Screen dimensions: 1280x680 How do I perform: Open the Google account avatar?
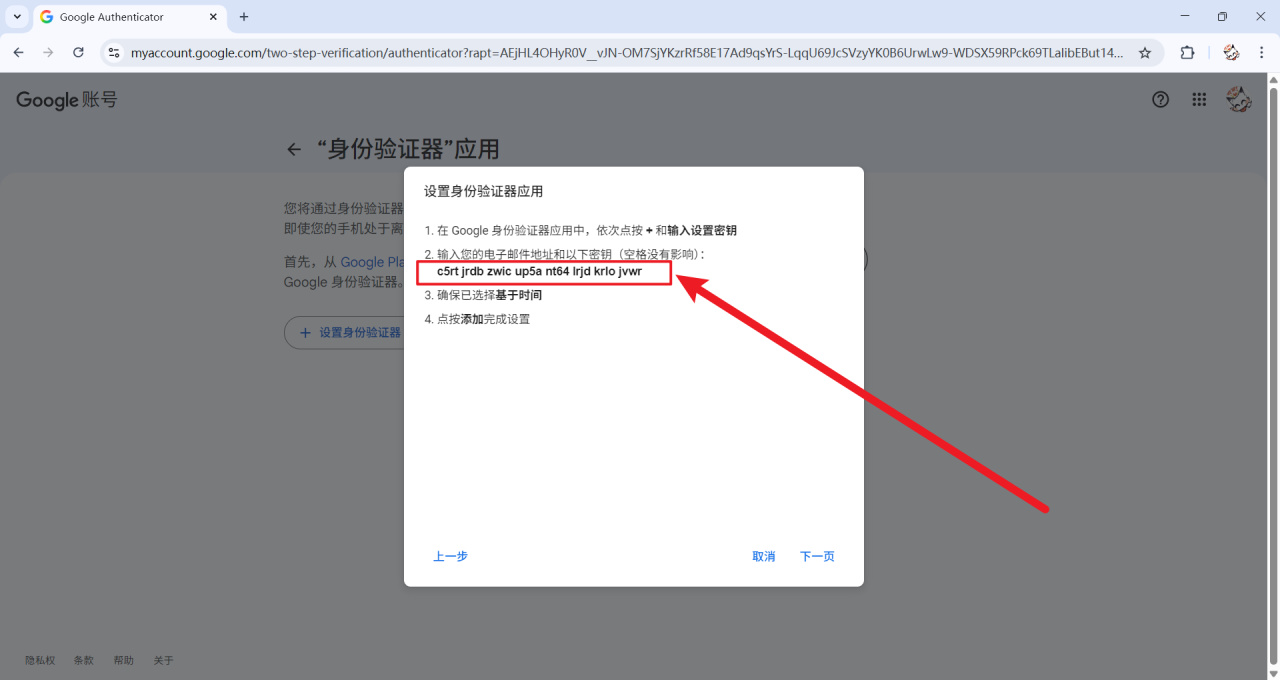[x=1239, y=99]
